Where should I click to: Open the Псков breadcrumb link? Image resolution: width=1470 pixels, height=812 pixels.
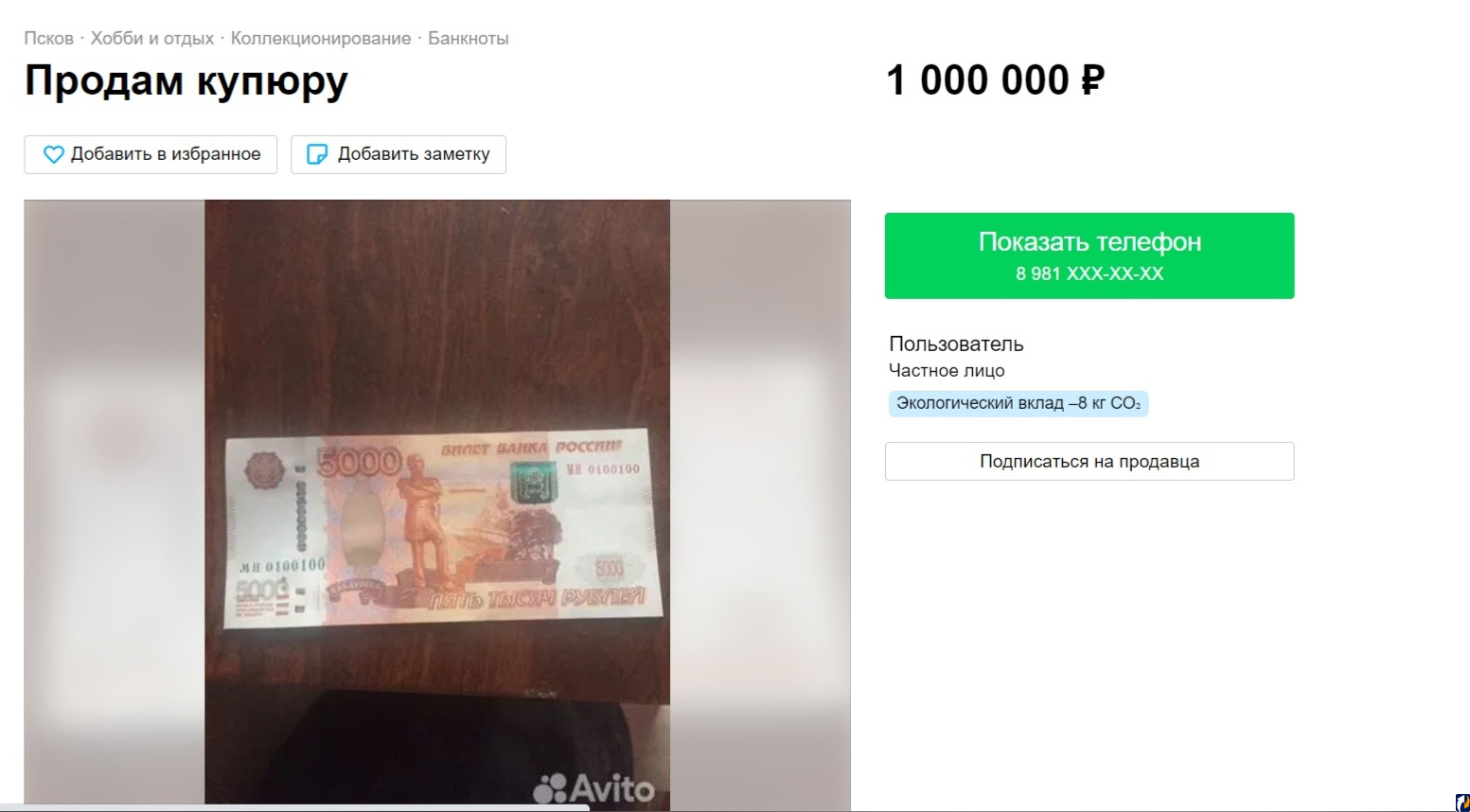pyautogui.click(x=48, y=39)
